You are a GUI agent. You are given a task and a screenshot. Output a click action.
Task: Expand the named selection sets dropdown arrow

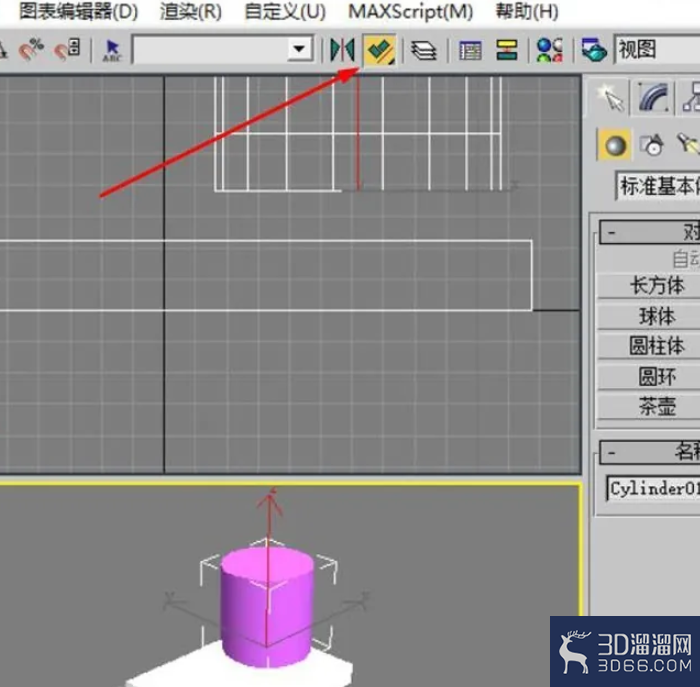tap(300, 49)
